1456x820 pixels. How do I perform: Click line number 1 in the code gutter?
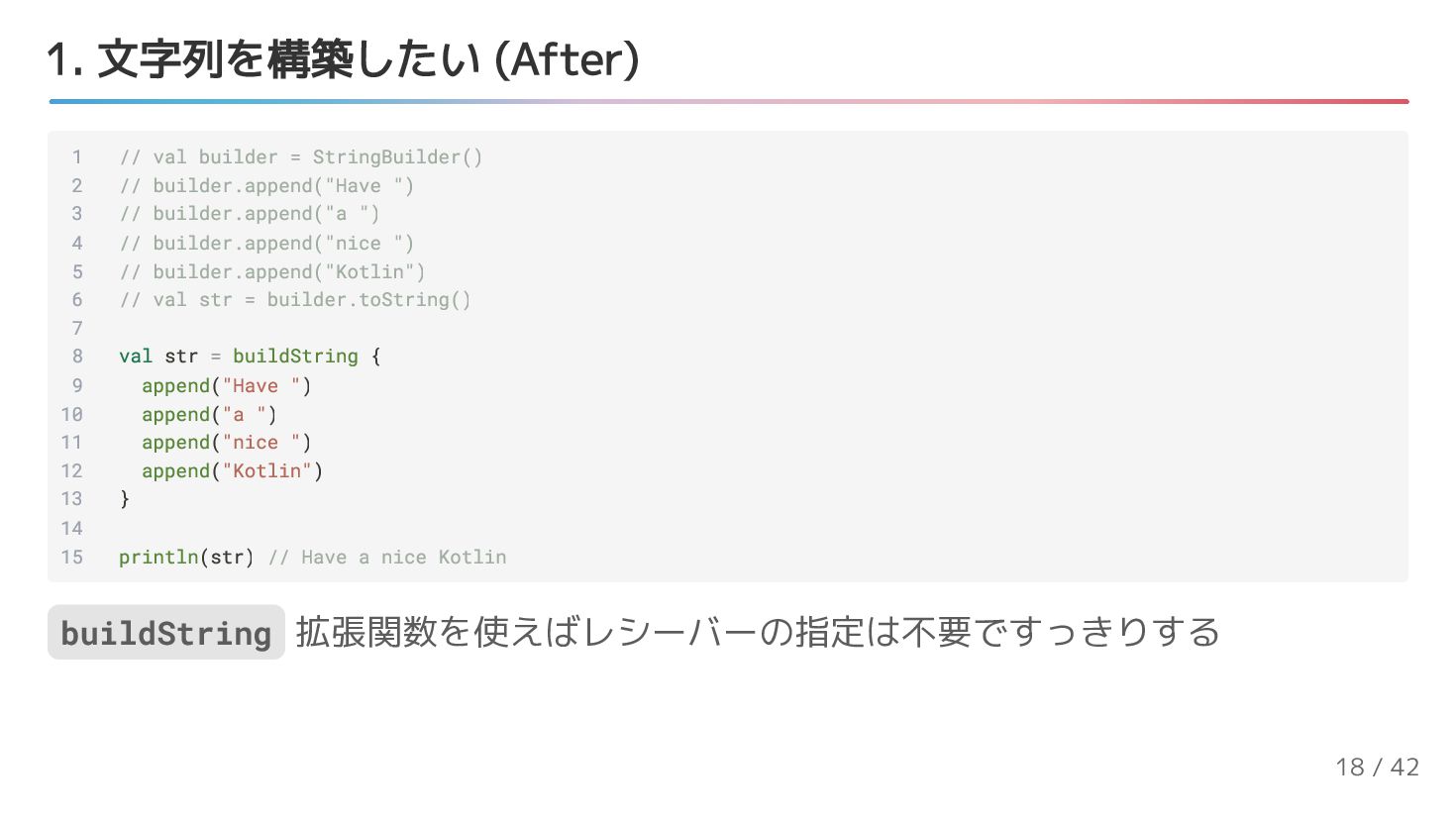tap(77, 157)
